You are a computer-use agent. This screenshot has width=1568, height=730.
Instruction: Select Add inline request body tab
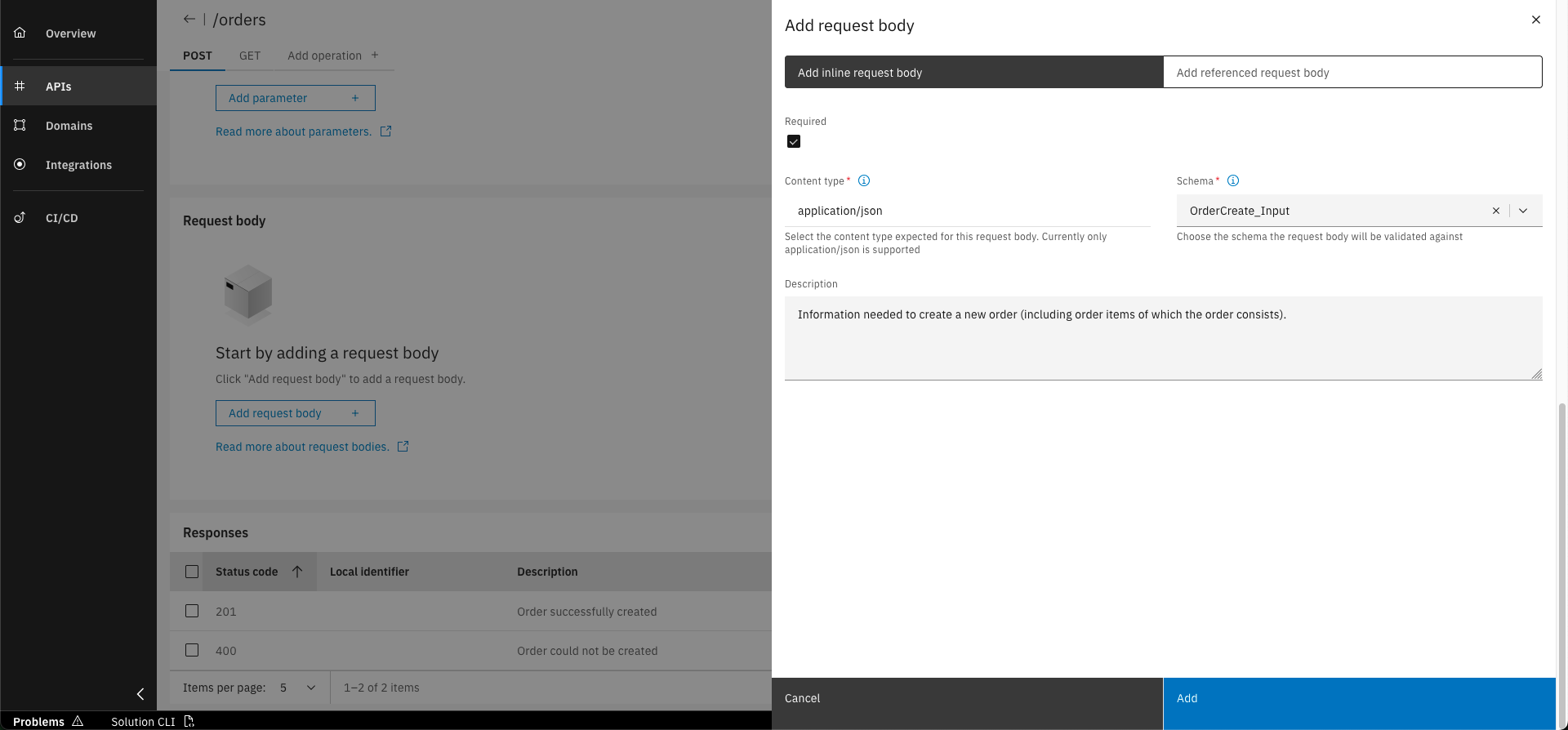973,72
